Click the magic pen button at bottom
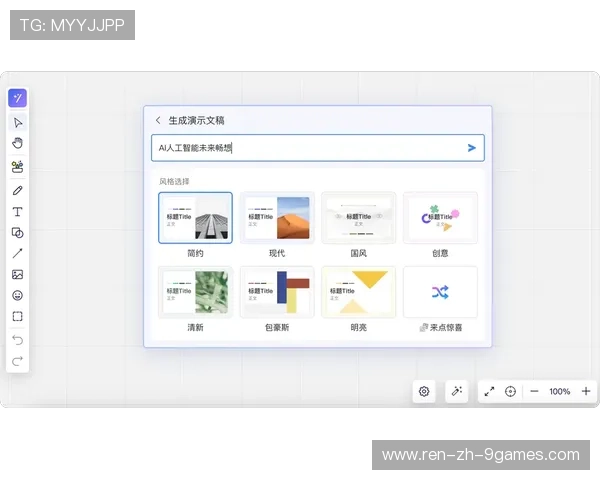The height and width of the screenshot is (480, 600). coord(457,392)
